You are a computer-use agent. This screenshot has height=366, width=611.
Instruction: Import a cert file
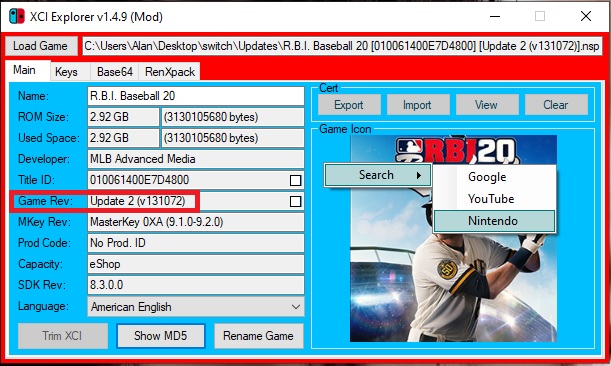click(418, 105)
